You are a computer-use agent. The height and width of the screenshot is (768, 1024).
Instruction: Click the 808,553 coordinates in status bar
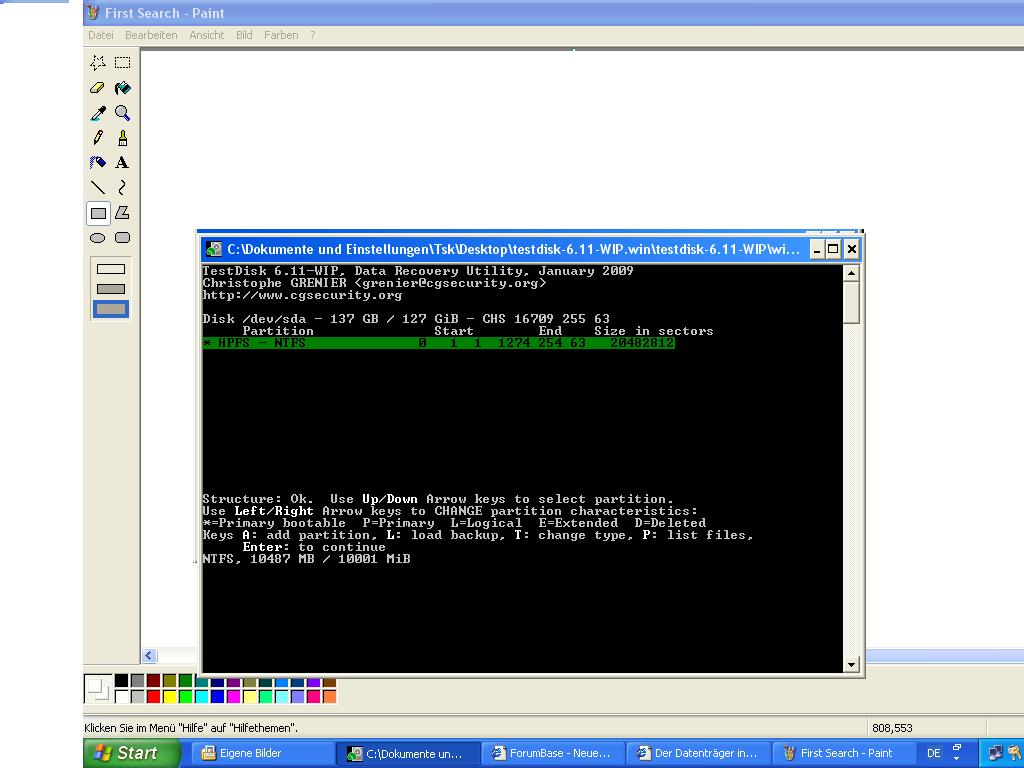(892, 728)
